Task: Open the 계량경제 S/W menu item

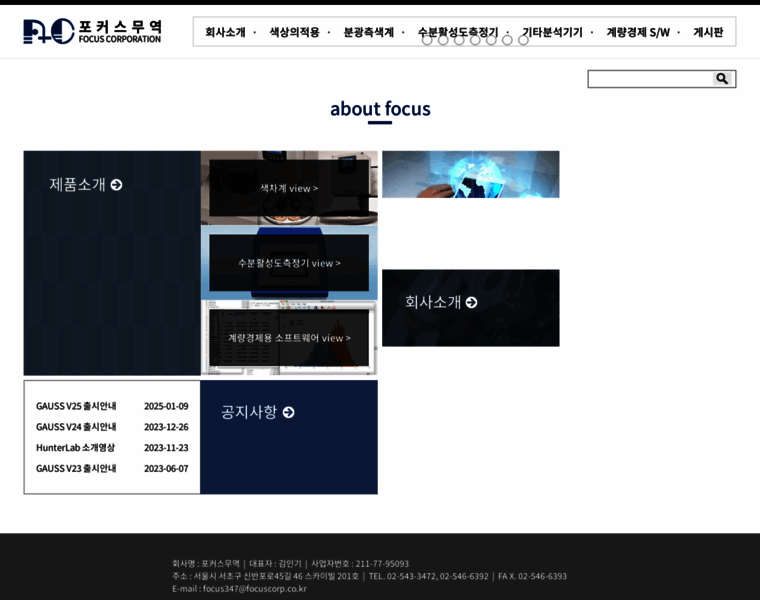Action: tap(638, 32)
